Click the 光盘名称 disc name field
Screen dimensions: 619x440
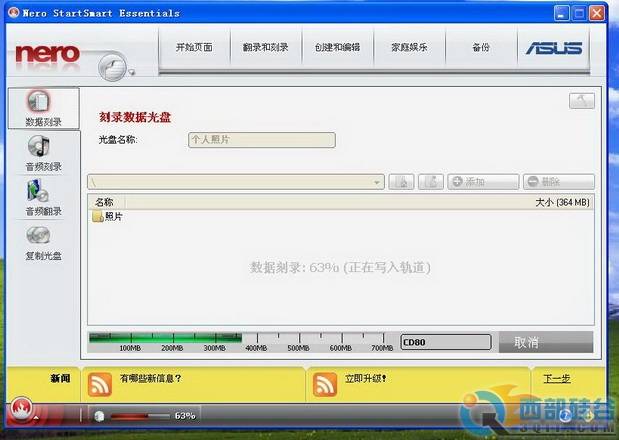pos(262,140)
